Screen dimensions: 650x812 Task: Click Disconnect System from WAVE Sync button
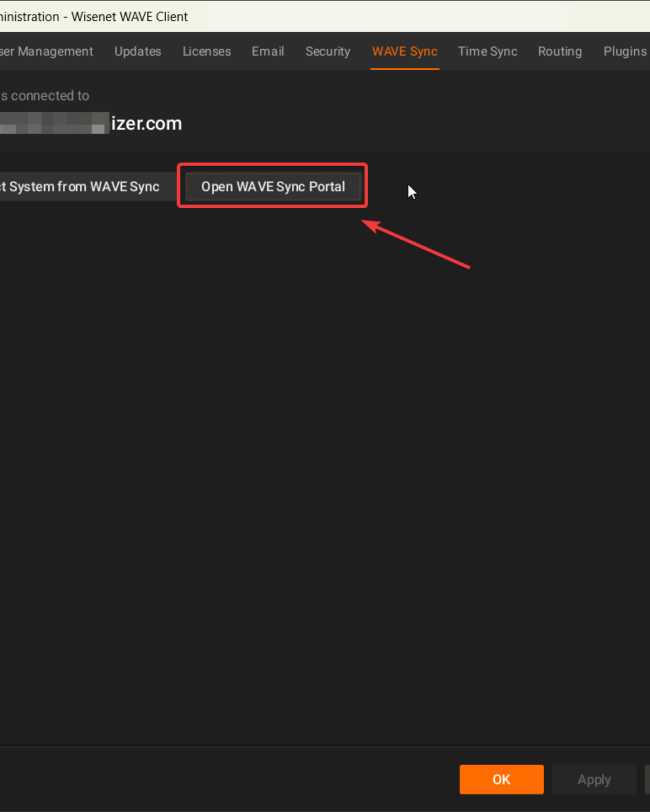click(88, 186)
